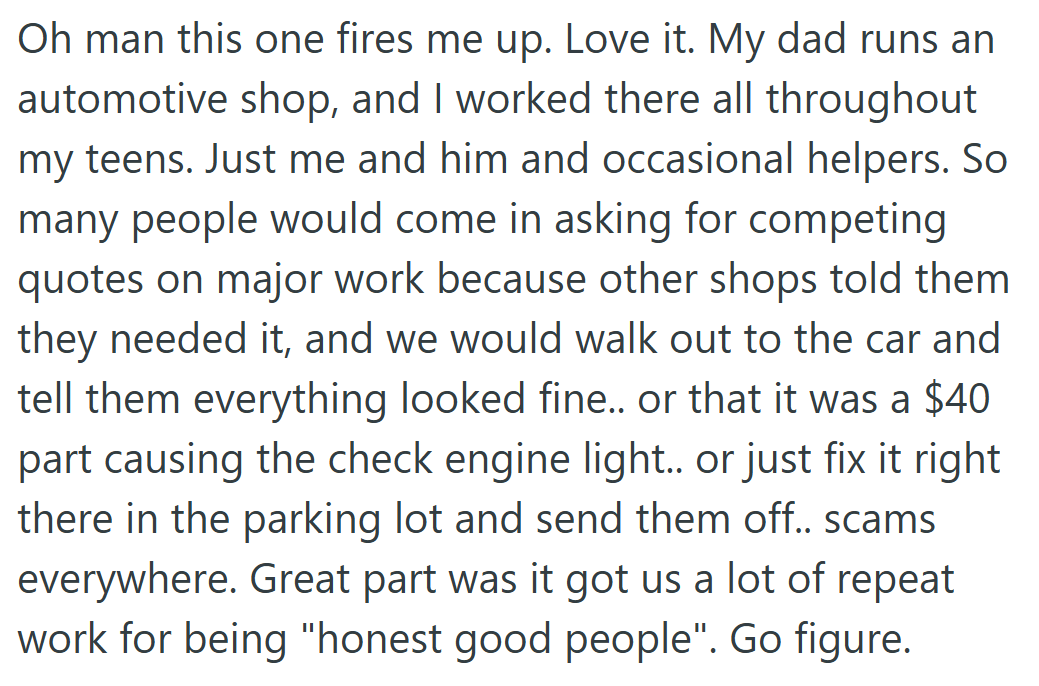The width and height of the screenshot is (1039, 686).
Task: Click the phrase "major work"
Action: (x=299, y=281)
